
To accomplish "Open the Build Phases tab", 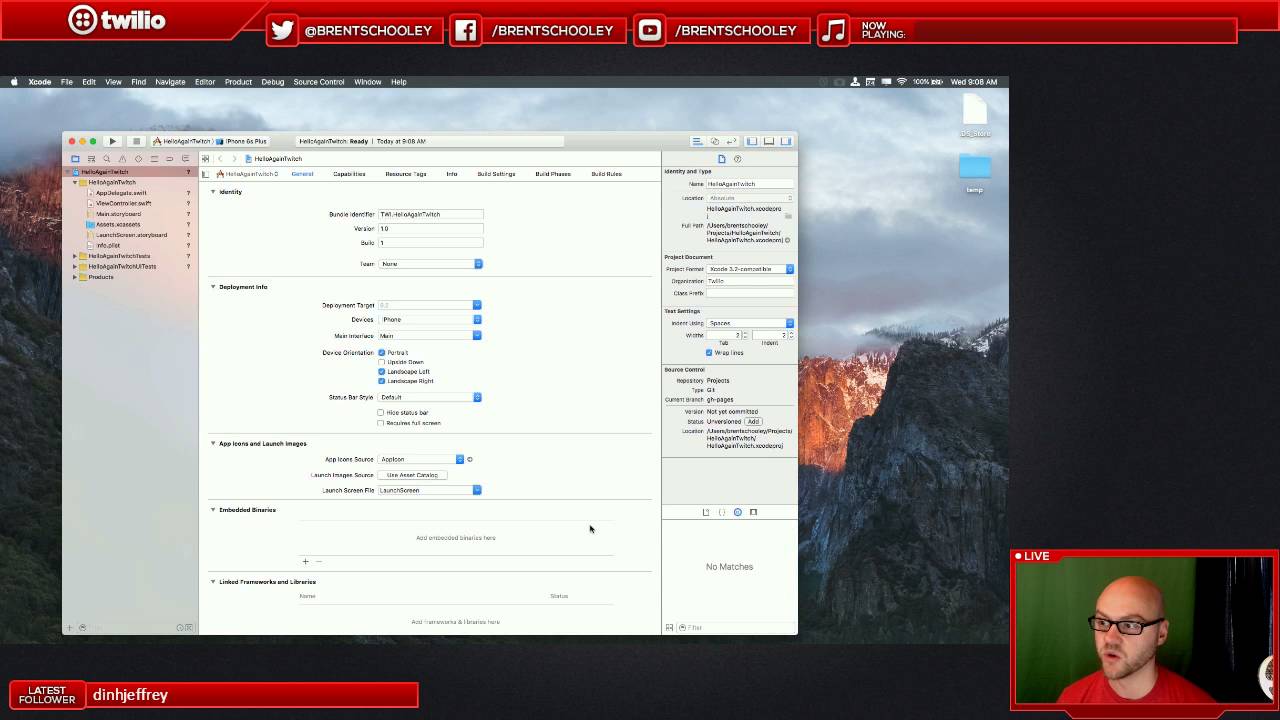I will pos(553,174).
